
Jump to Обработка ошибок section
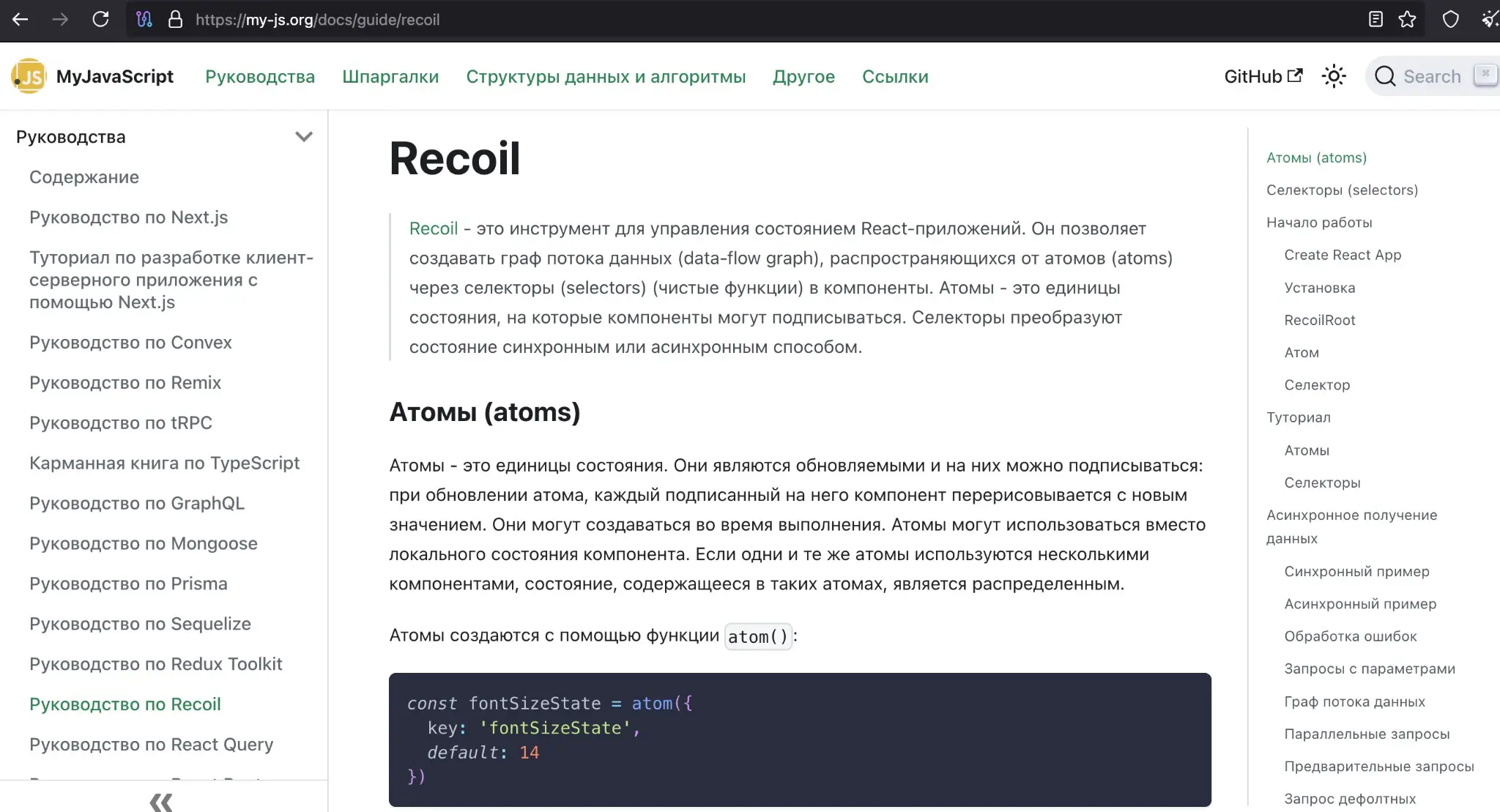pos(1351,636)
